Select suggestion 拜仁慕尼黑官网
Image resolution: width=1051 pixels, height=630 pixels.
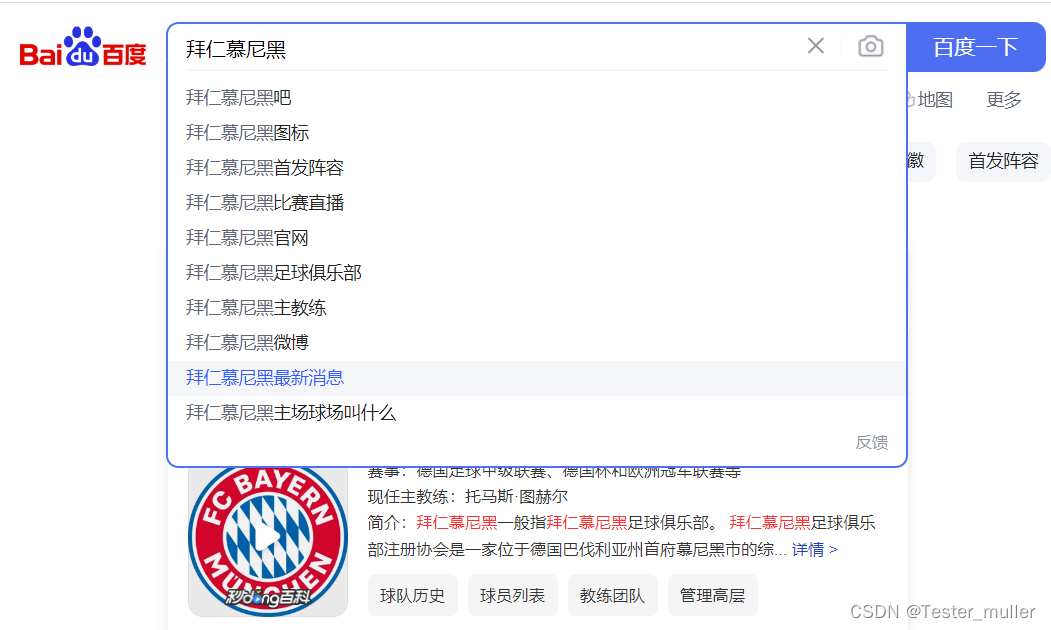(536, 238)
